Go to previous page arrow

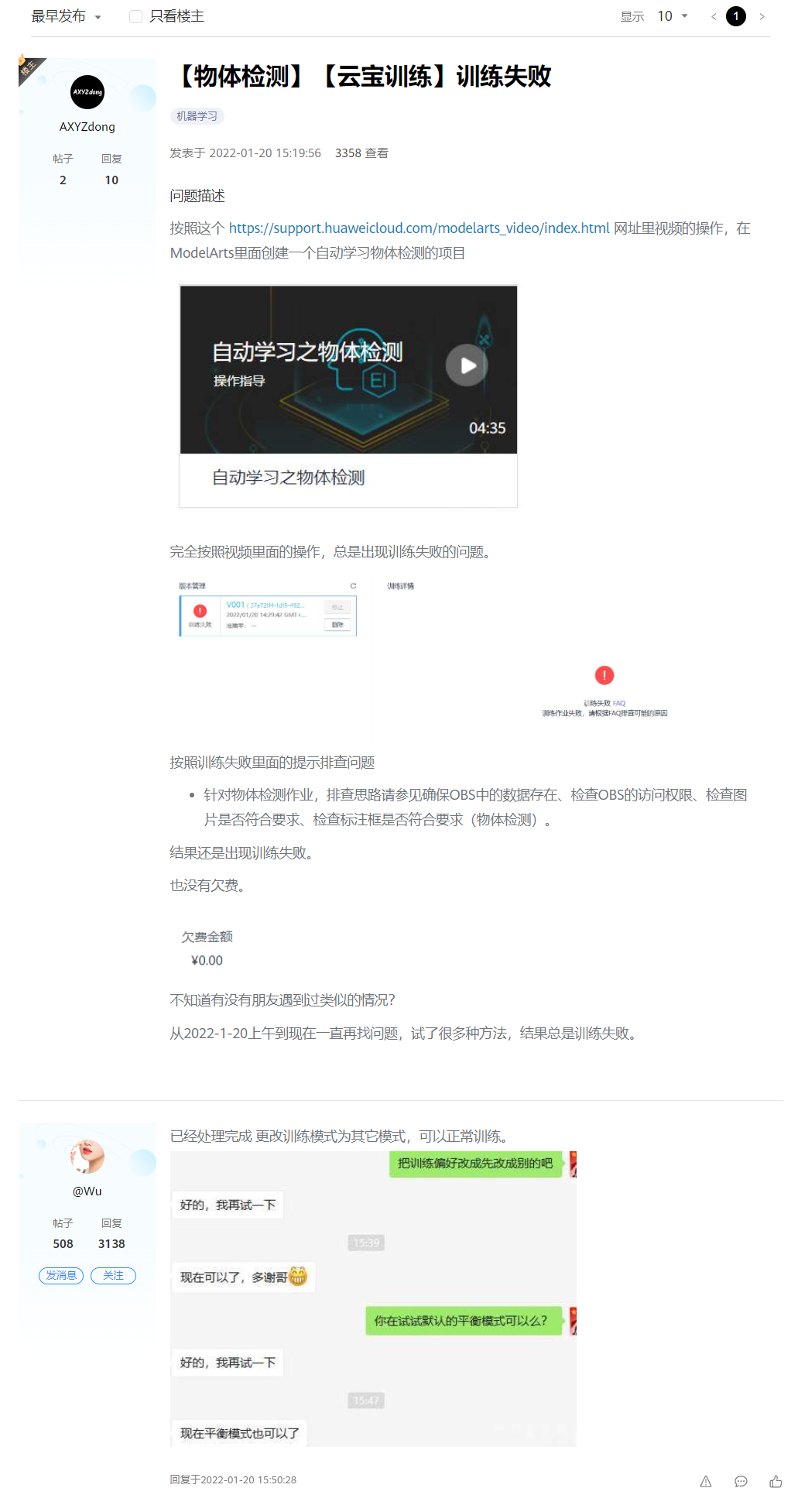pos(714,16)
